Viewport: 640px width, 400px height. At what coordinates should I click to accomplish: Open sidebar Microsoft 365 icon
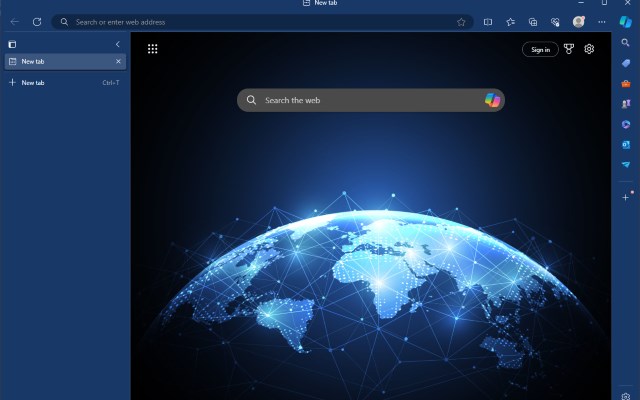[x=625, y=124]
